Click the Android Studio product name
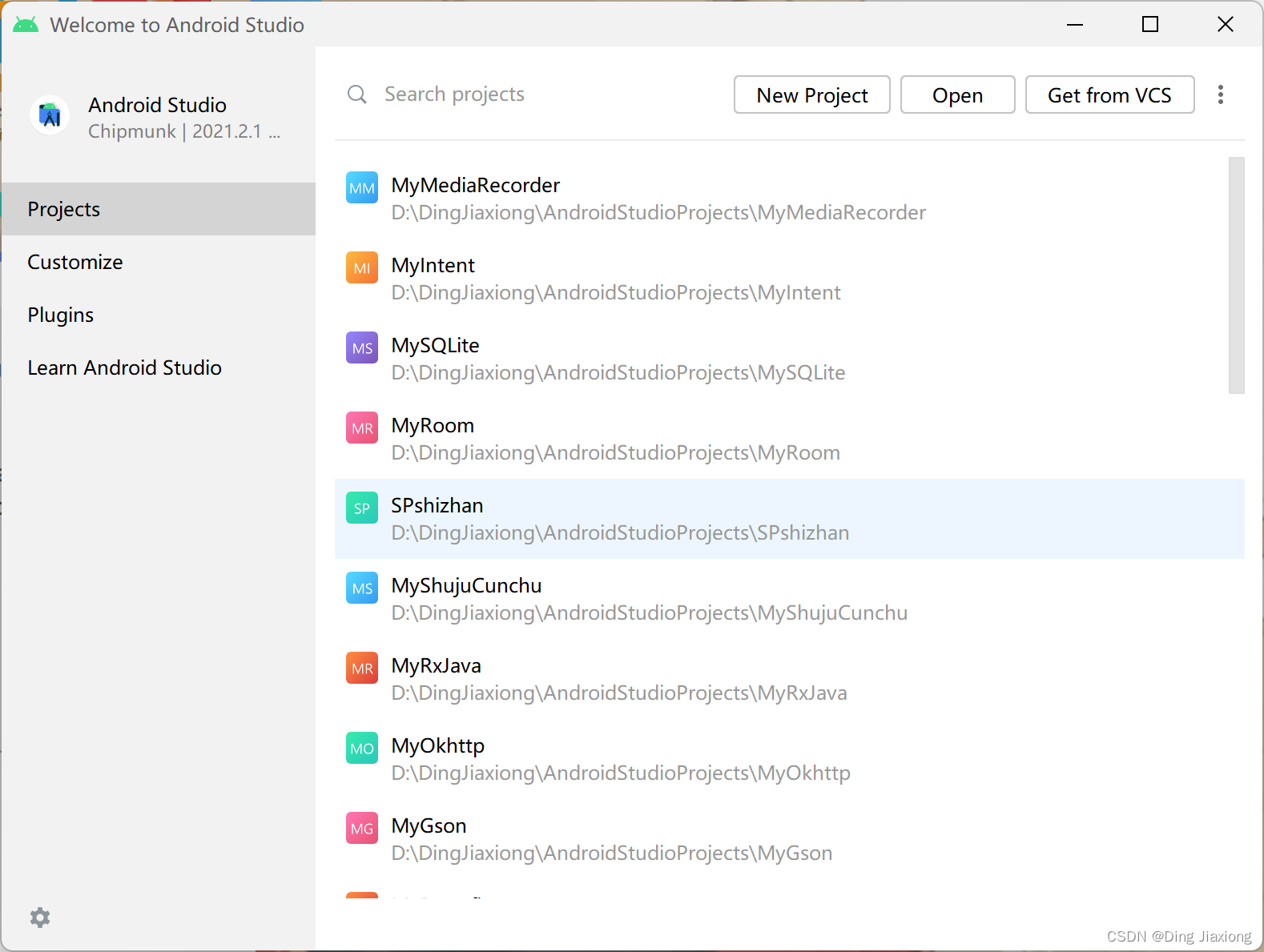This screenshot has width=1264, height=952. point(158,105)
